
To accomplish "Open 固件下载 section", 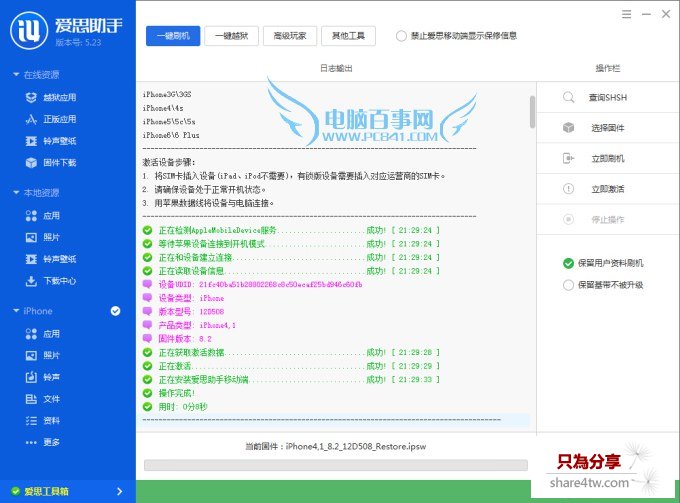I will [51, 163].
